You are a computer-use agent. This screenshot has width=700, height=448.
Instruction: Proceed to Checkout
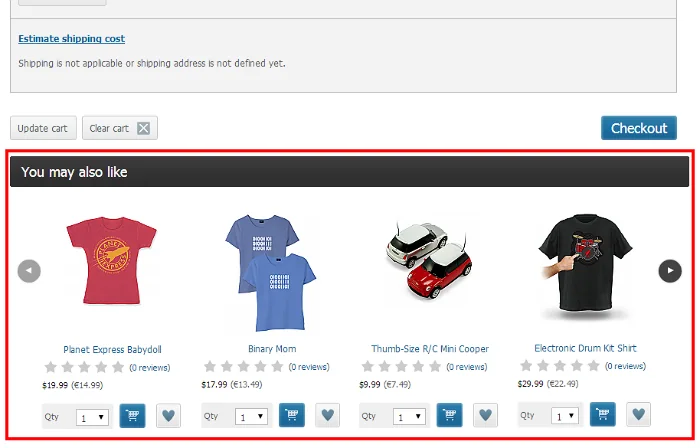(639, 128)
